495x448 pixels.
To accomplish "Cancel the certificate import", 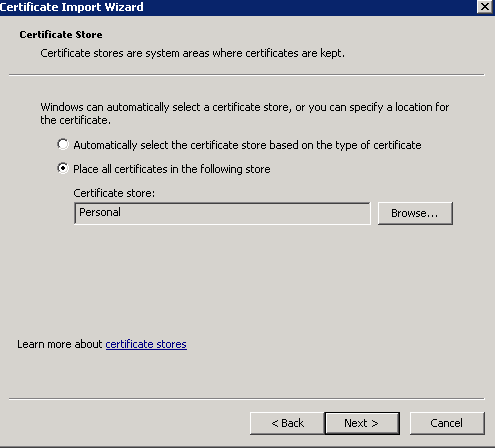I will 447,423.
